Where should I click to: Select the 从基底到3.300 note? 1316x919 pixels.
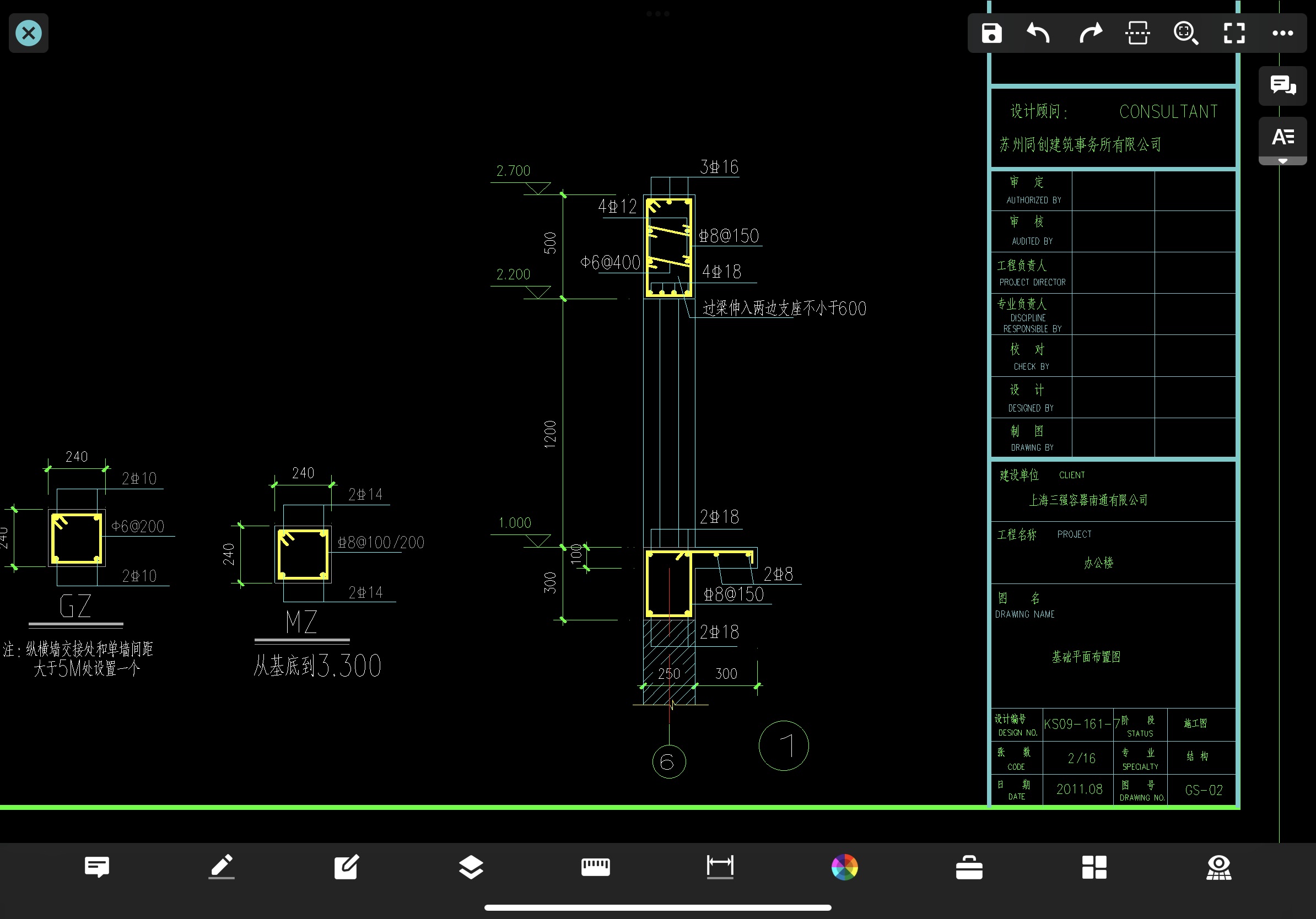317,665
